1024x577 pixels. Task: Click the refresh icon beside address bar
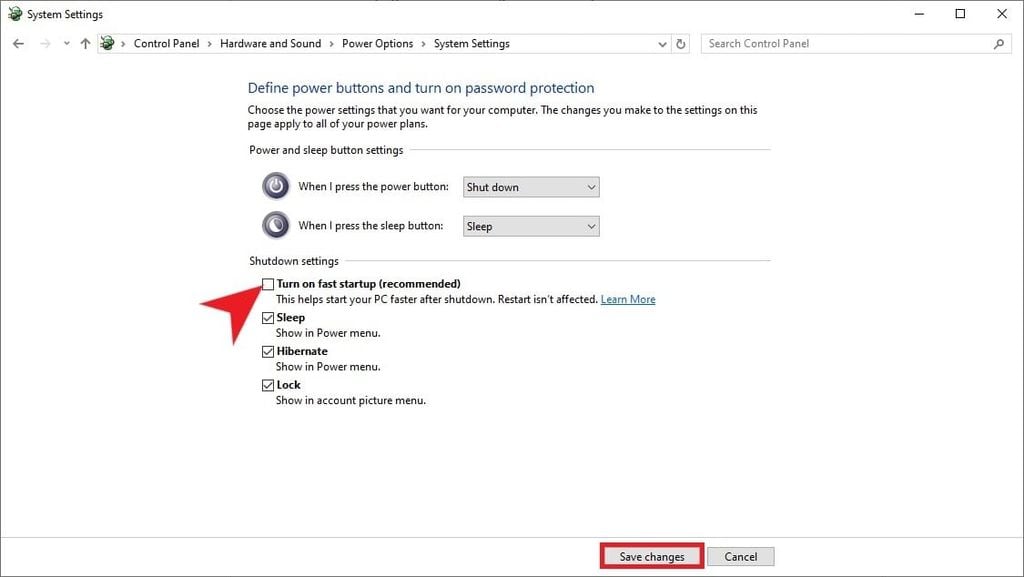click(682, 44)
